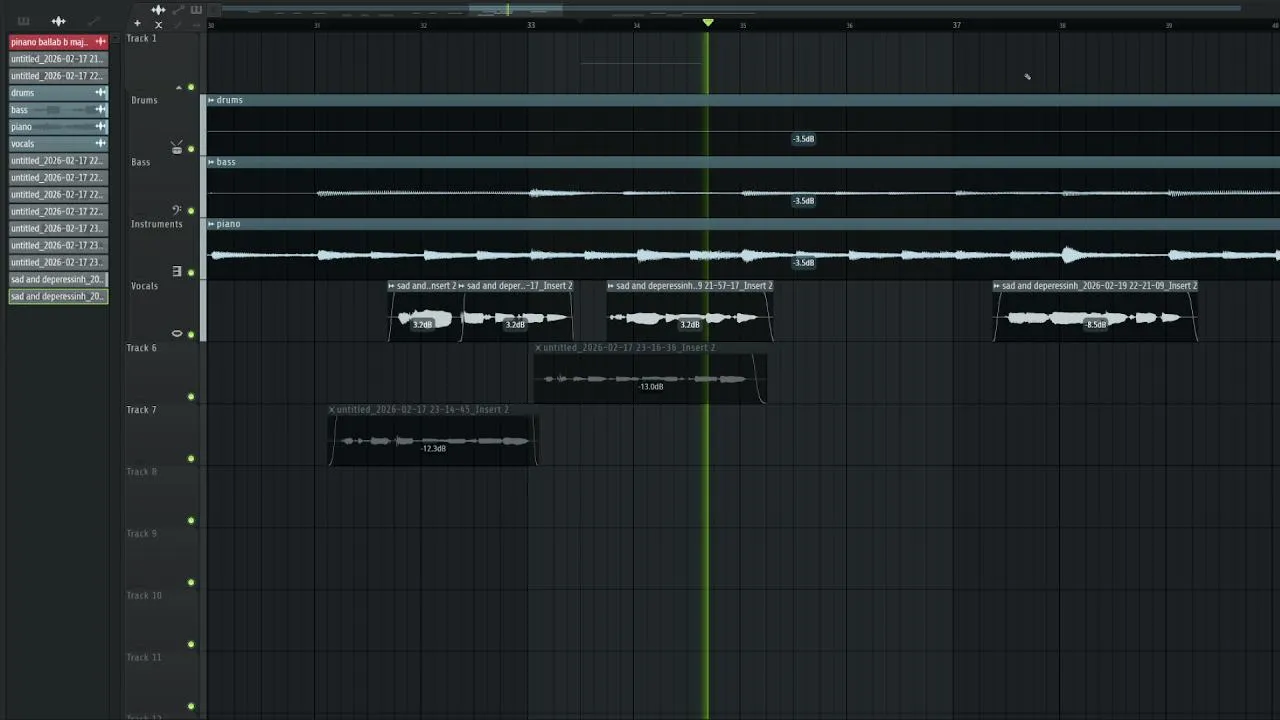The image size is (1280, 720).
Task: Select the bass clef icon on Bass track
Action: click(x=177, y=210)
